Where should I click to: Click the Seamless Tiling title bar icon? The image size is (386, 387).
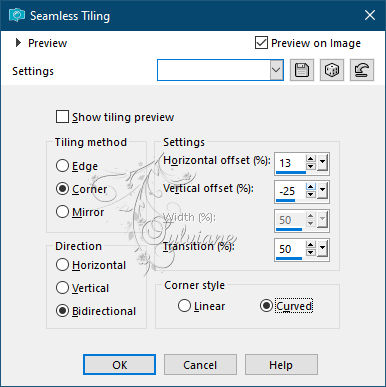(17, 15)
